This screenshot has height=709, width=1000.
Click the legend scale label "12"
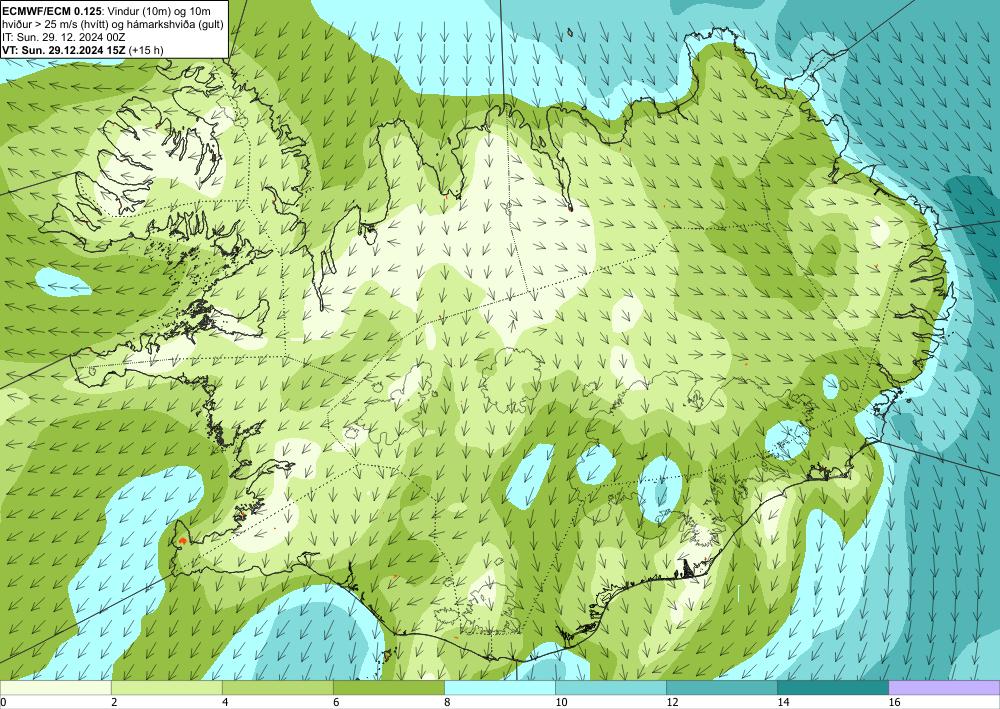tap(672, 702)
